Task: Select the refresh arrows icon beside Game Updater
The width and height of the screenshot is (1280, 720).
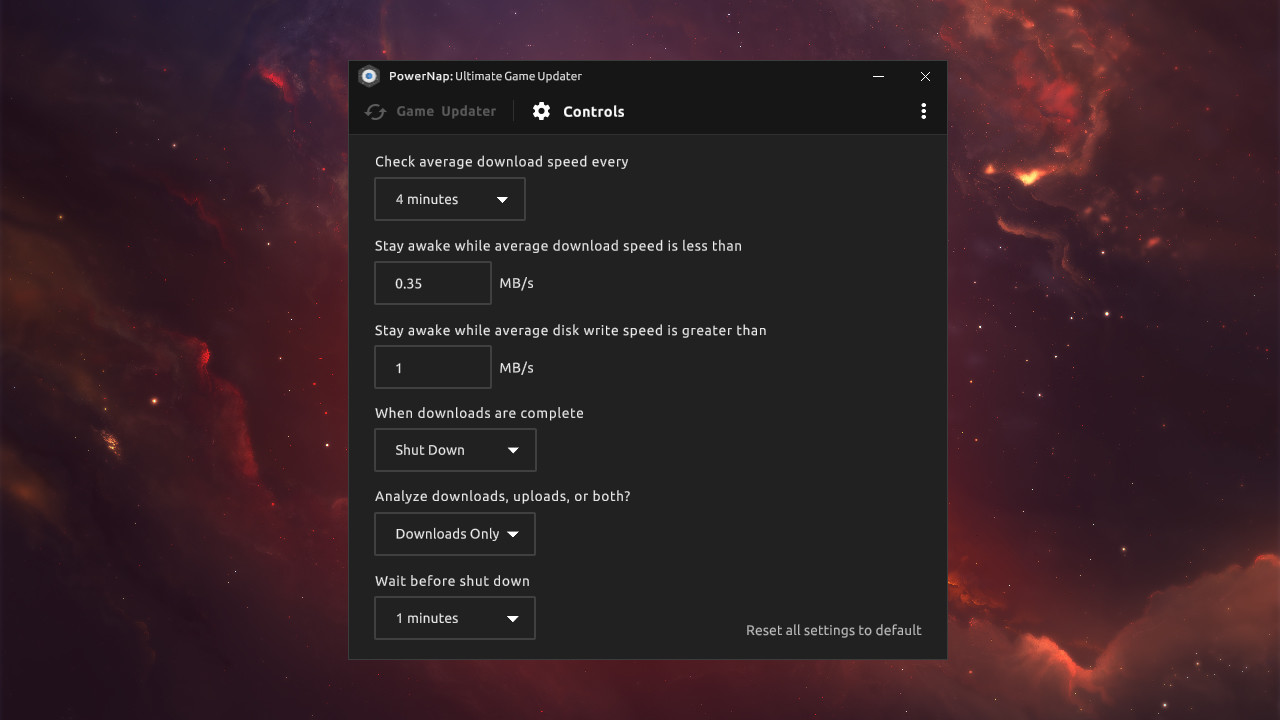Action: 374,111
